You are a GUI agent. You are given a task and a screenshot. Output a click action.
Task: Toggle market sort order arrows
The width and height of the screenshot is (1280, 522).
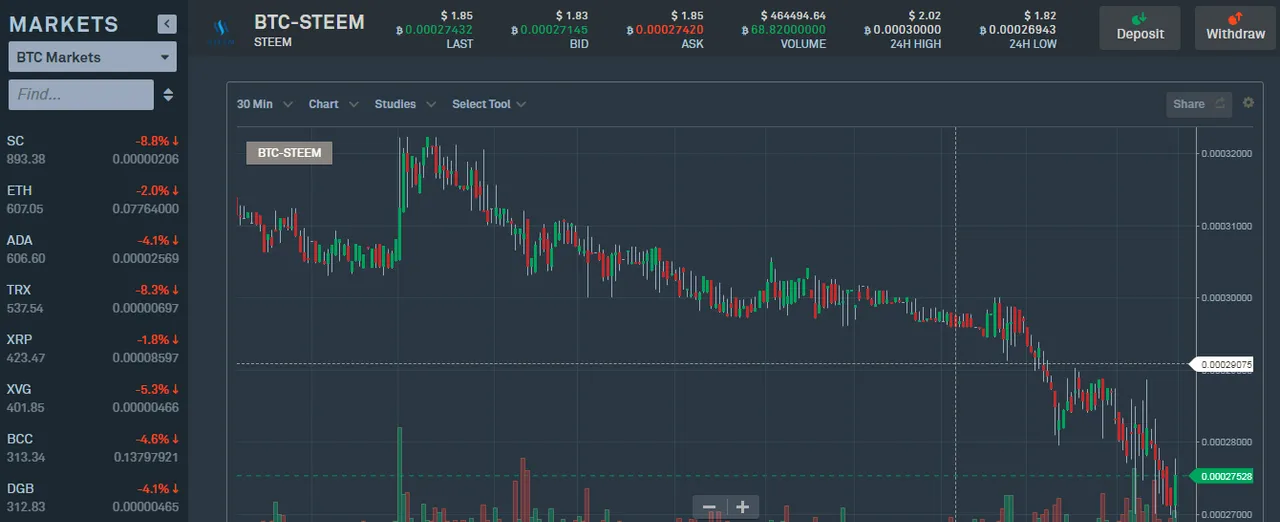[x=168, y=95]
